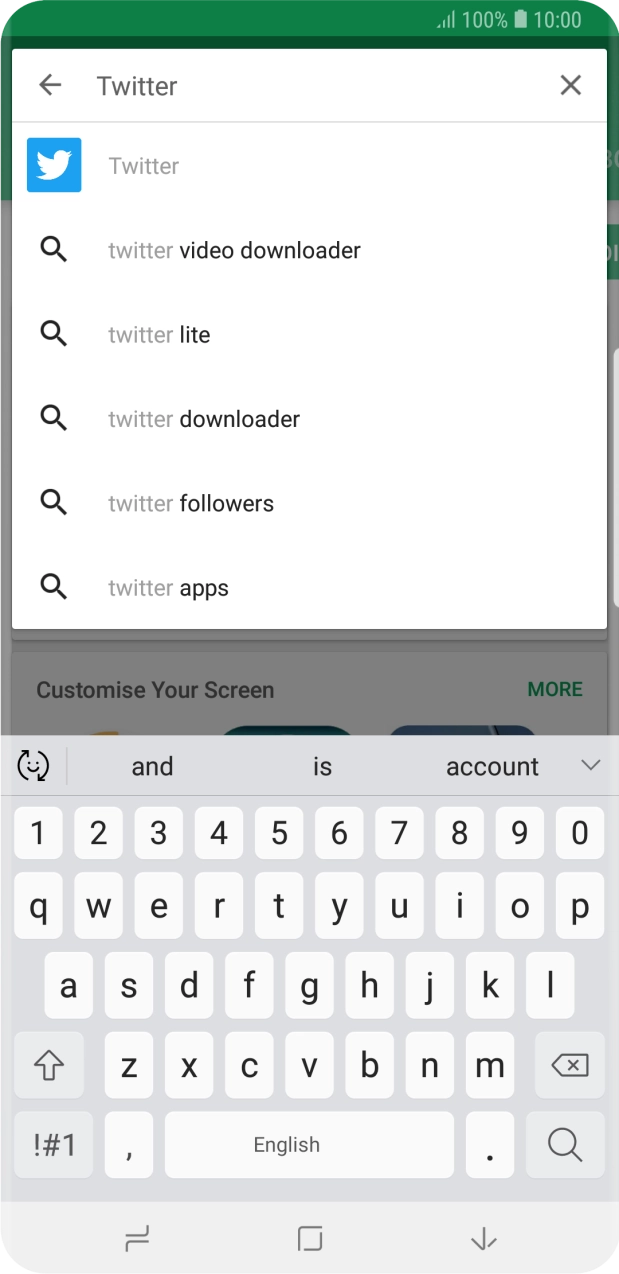This screenshot has height=1274, width=619.
Task: Clear the search query with the X
Action: tap(571, 85)
